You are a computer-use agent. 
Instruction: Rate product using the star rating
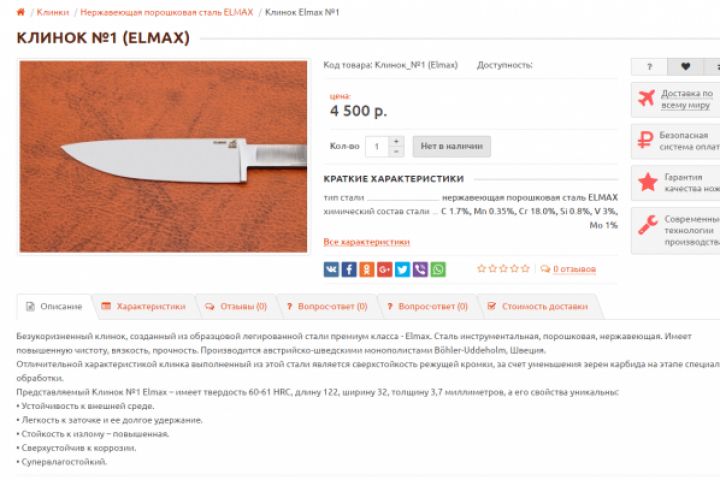coord(503,269)
